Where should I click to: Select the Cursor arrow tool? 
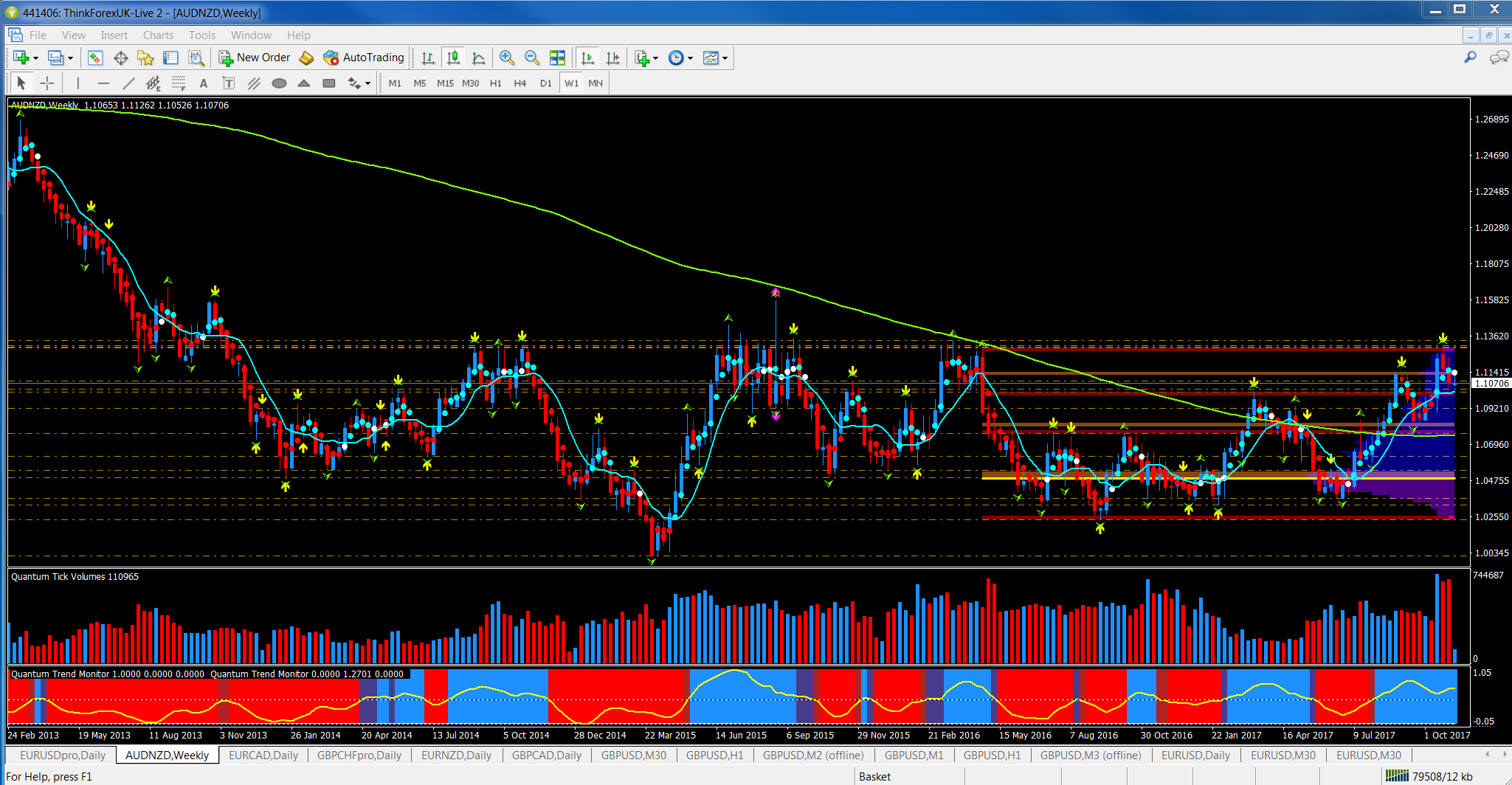(21, 83)
